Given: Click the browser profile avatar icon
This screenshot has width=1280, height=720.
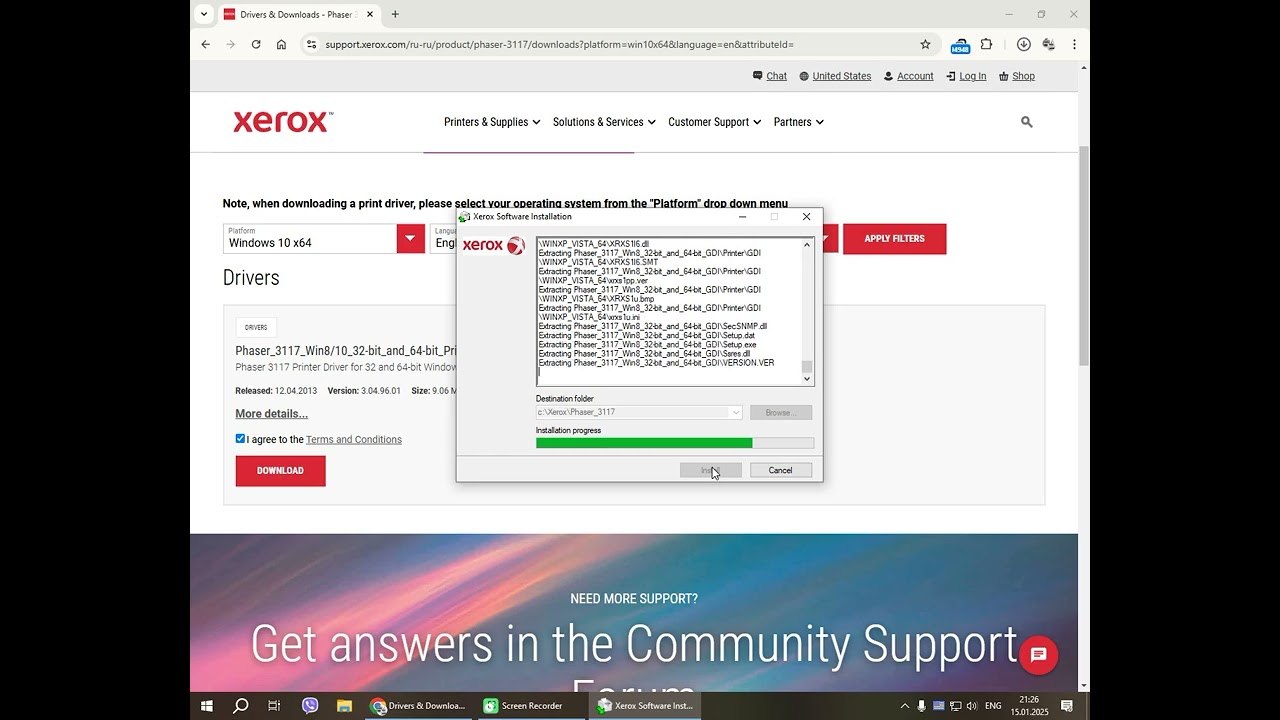Looking at the screenshot, I should coord(1048,44).
